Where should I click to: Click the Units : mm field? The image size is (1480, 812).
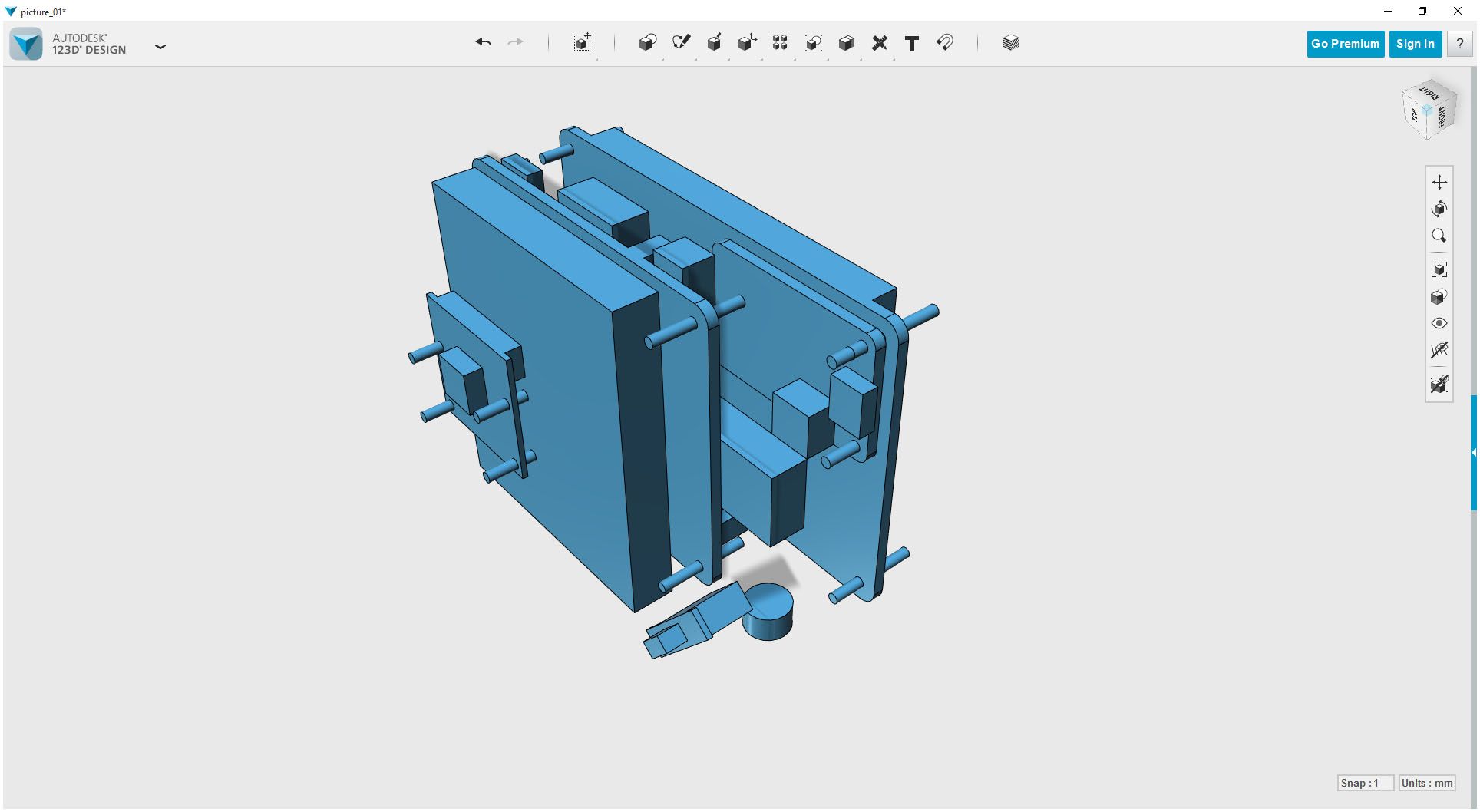(x=1425, y=782)
